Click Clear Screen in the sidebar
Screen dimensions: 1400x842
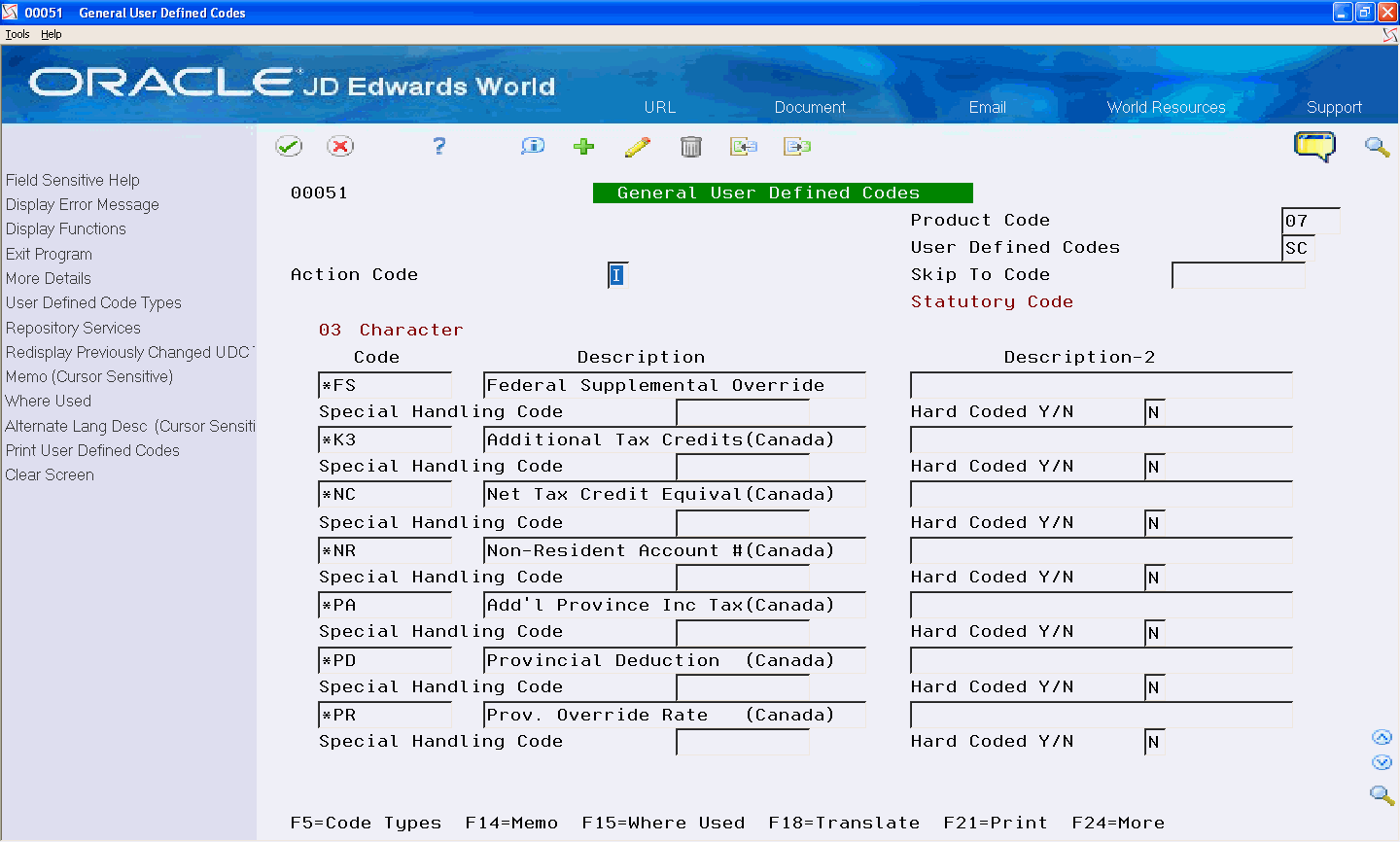click(x=50, y=474)
